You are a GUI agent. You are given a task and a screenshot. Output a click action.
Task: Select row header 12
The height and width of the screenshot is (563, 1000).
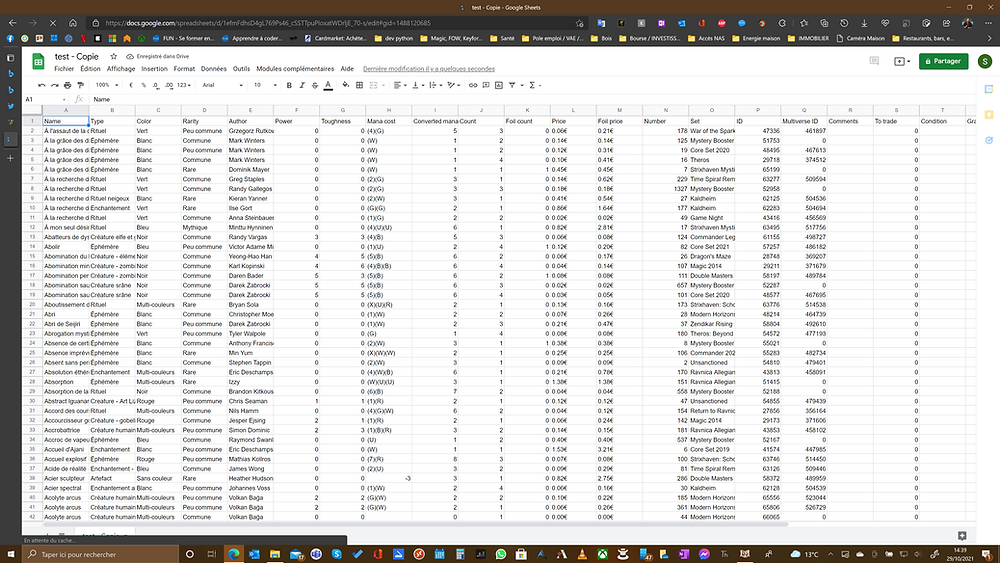32,227
